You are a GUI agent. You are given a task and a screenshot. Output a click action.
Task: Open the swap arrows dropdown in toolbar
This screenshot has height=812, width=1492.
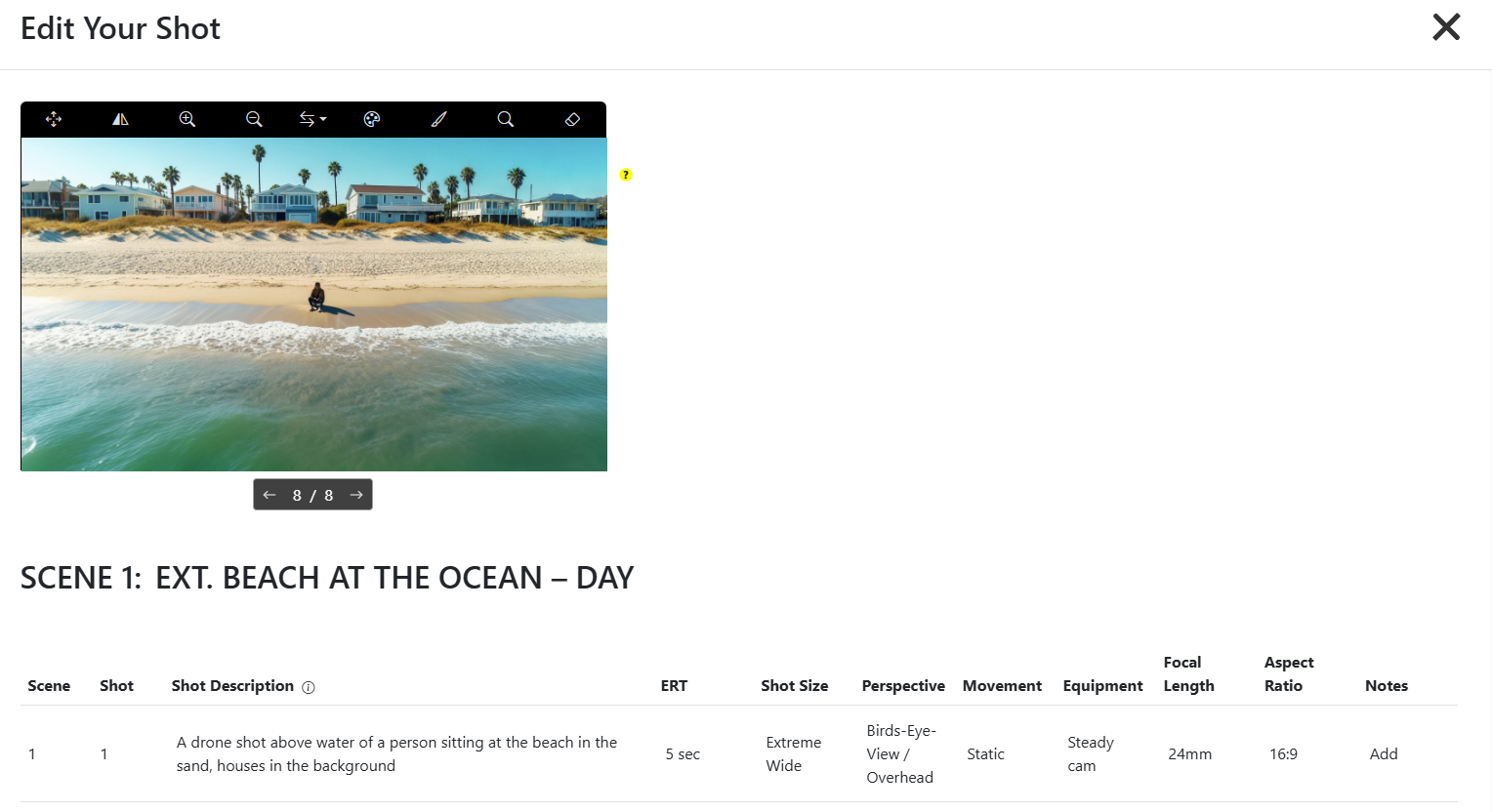click(x=312, y=119)
